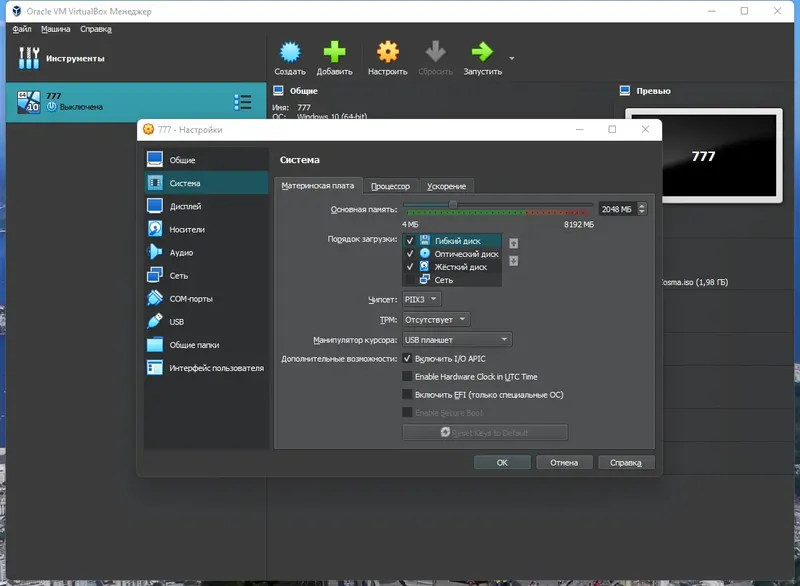Uncheck Гибкий диск in boot order
Screen dimensions: 800x586
410,241
